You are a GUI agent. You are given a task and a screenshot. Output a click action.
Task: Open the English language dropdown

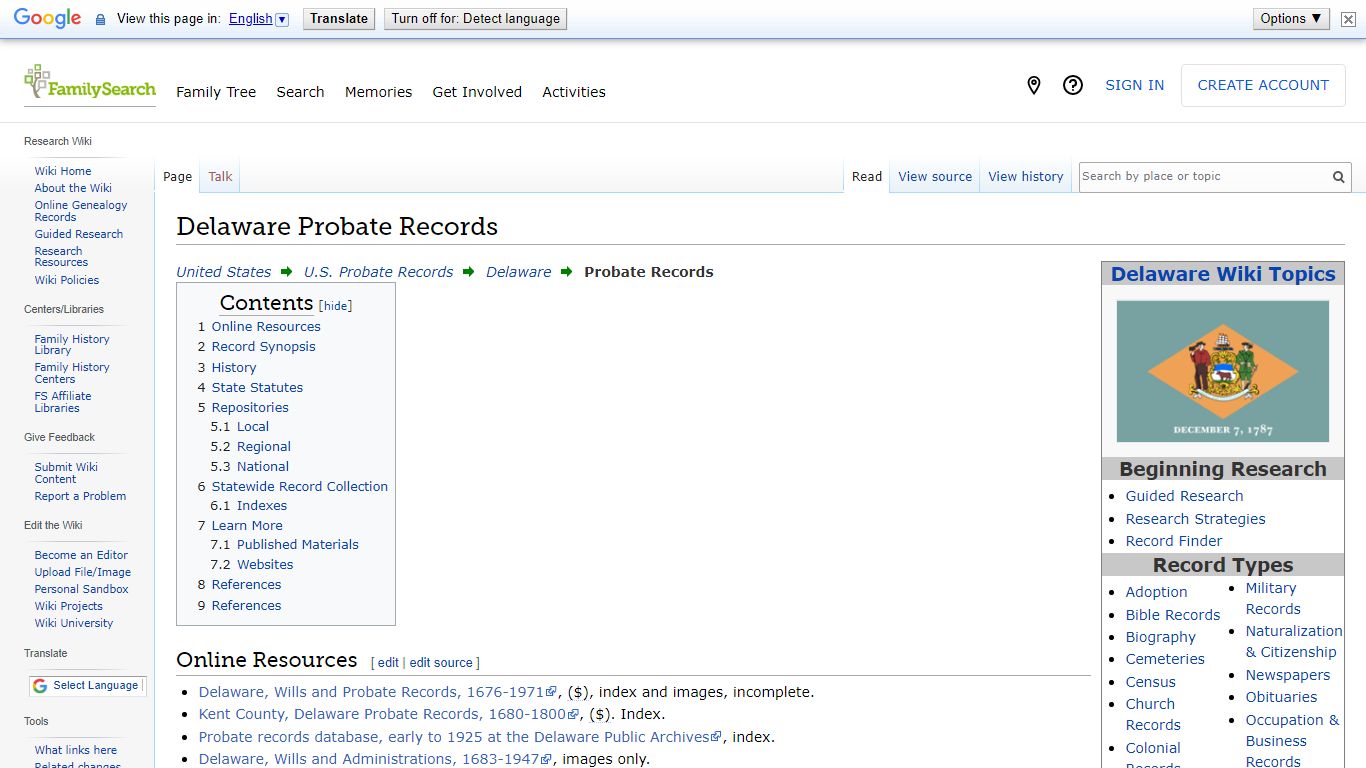258,19
